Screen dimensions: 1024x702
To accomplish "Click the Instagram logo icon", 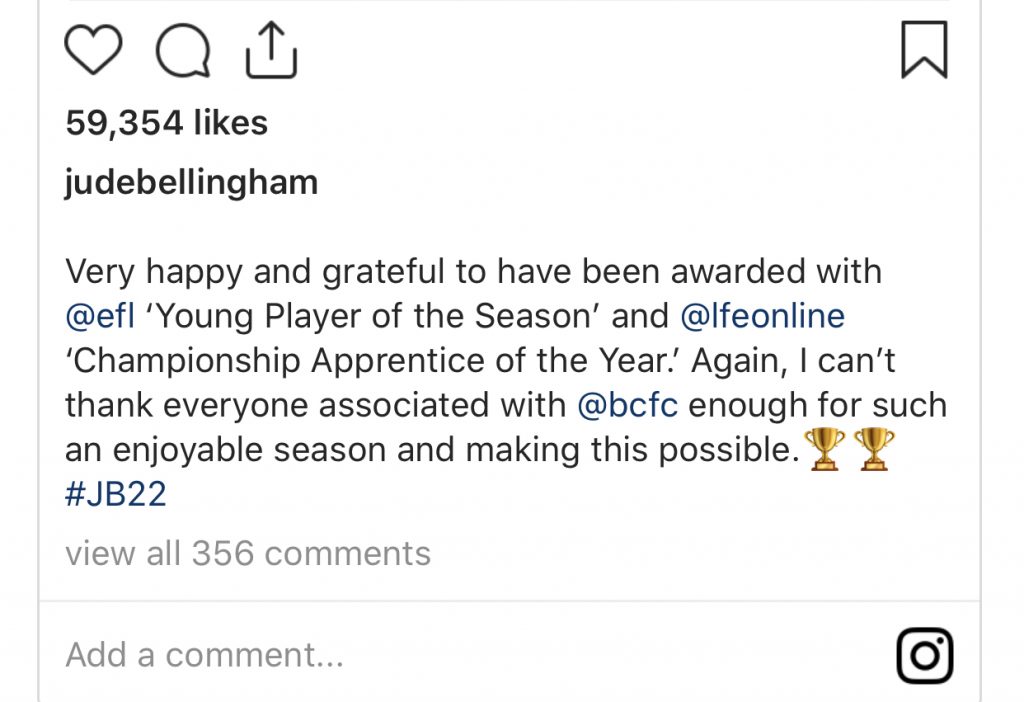I will [924, 655].
